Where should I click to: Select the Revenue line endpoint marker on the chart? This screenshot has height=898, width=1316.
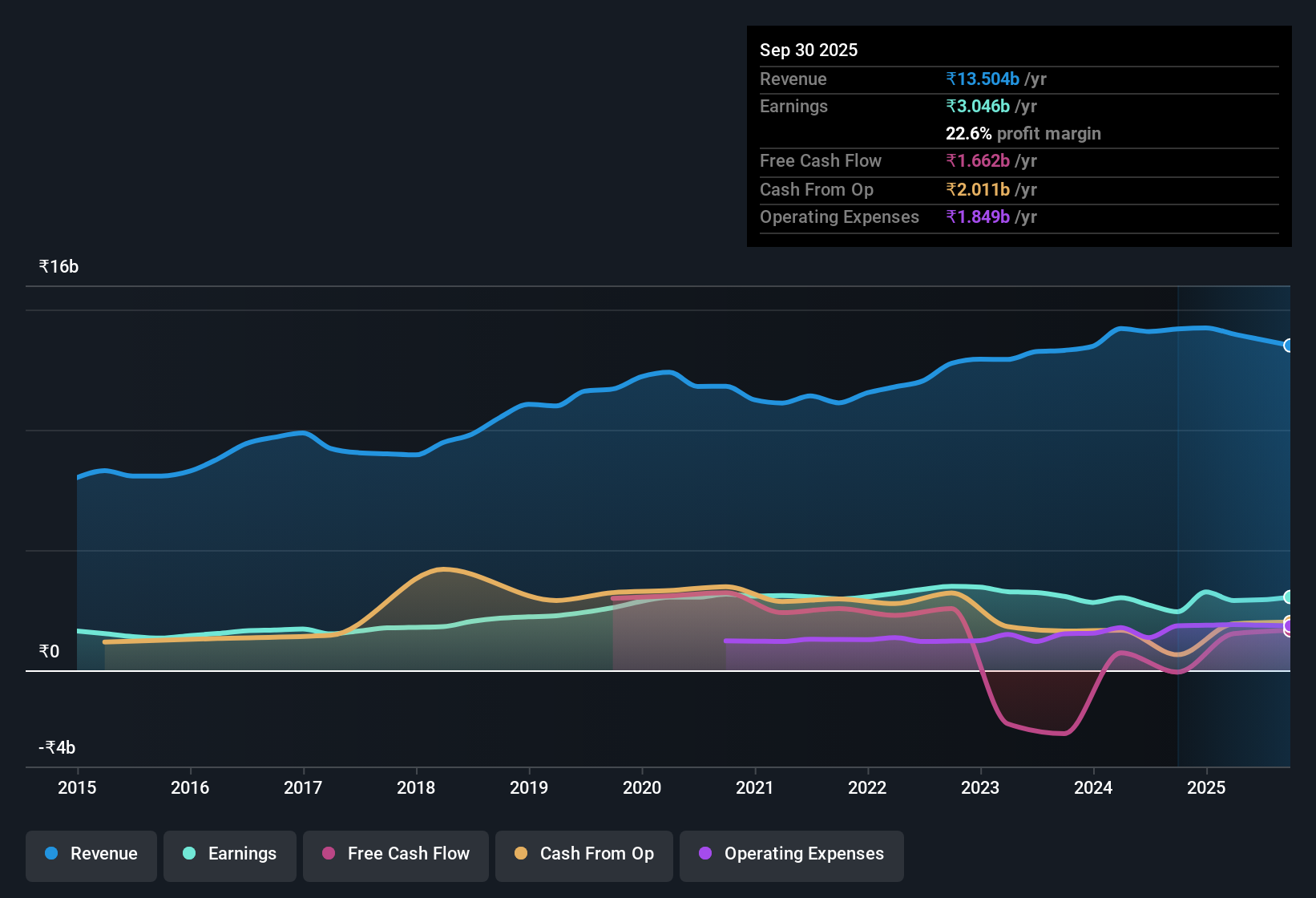pyautogui.click(x=1289, y=346)
